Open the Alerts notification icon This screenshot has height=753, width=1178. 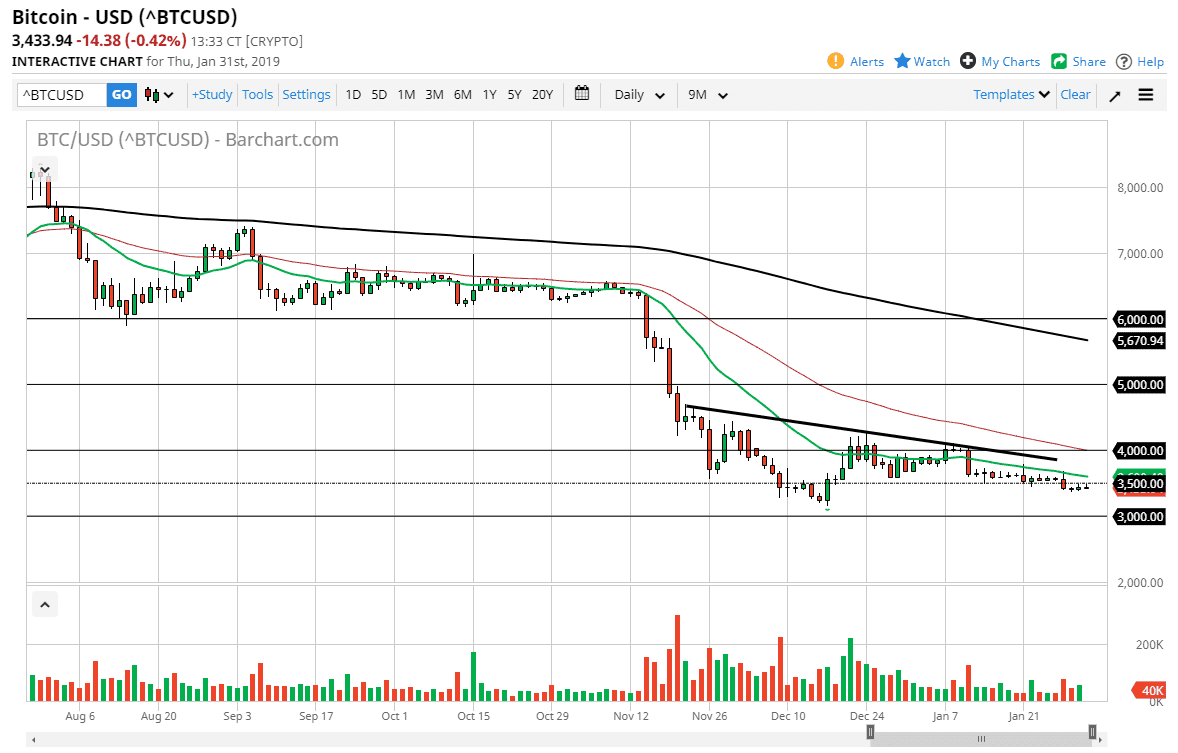click(837, 61)
